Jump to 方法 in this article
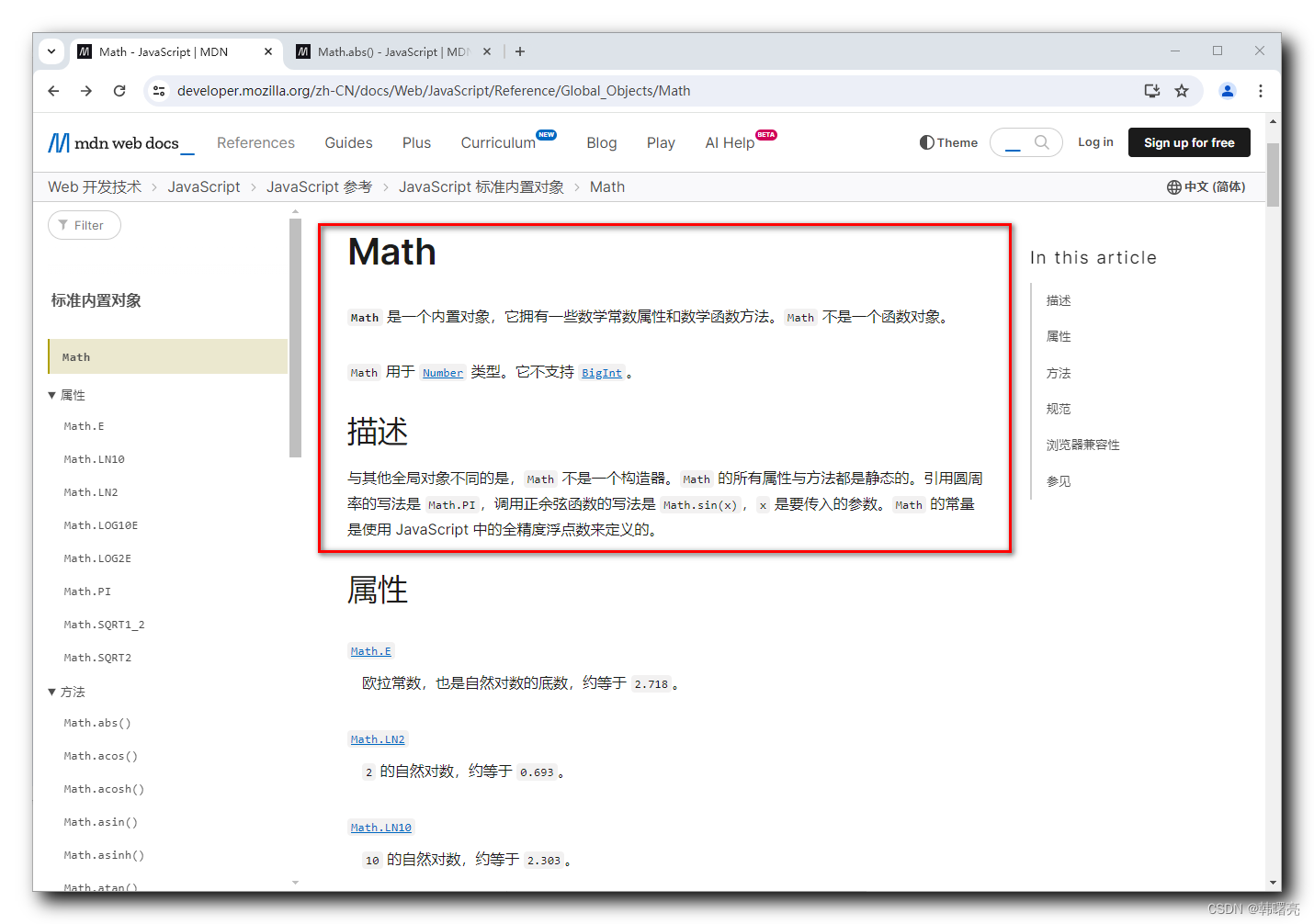1314x924 pixels. [1059, 373]
